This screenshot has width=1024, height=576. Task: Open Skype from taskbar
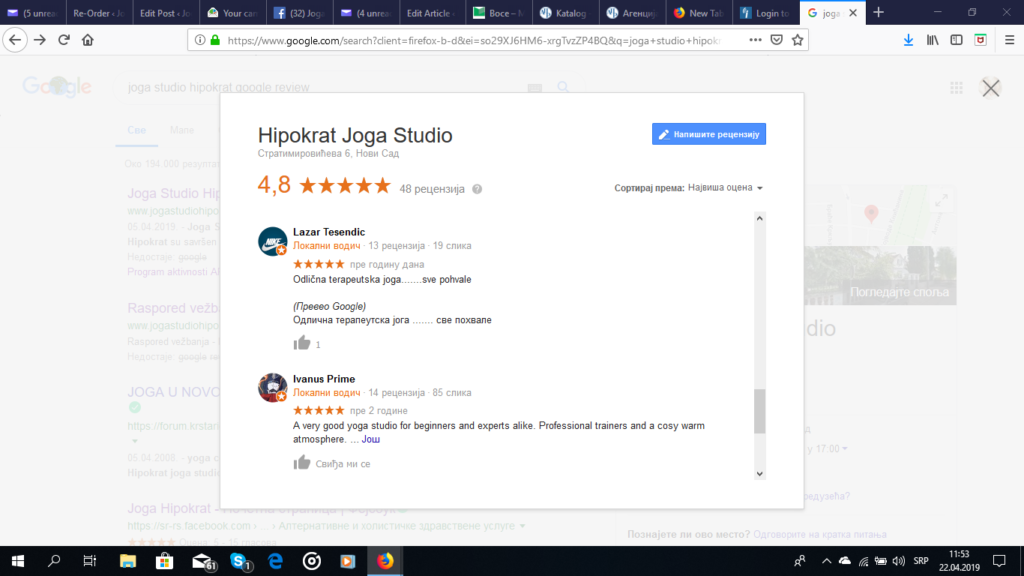[240, 561]
